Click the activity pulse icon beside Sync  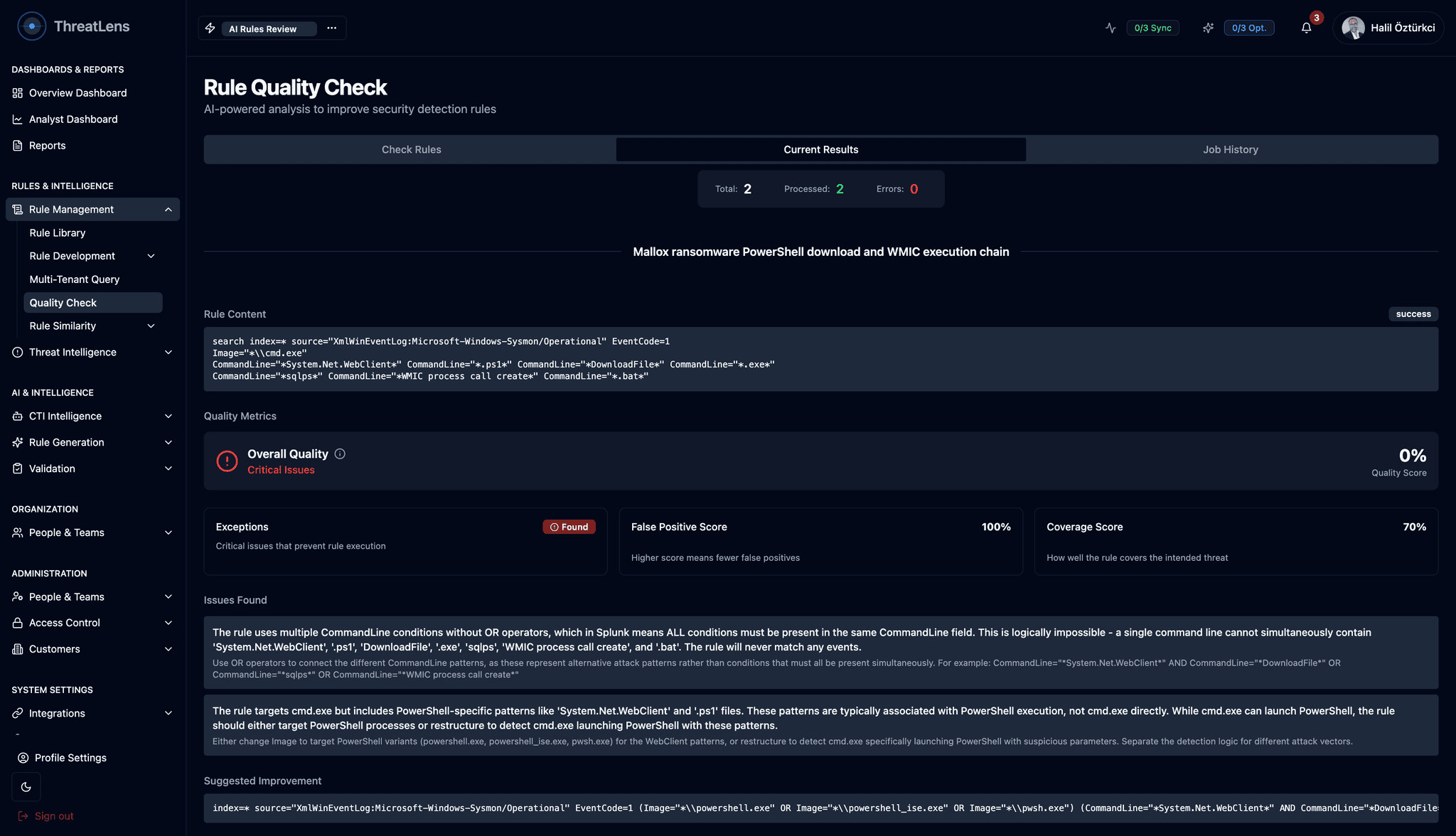click(x=1110, y=28)
